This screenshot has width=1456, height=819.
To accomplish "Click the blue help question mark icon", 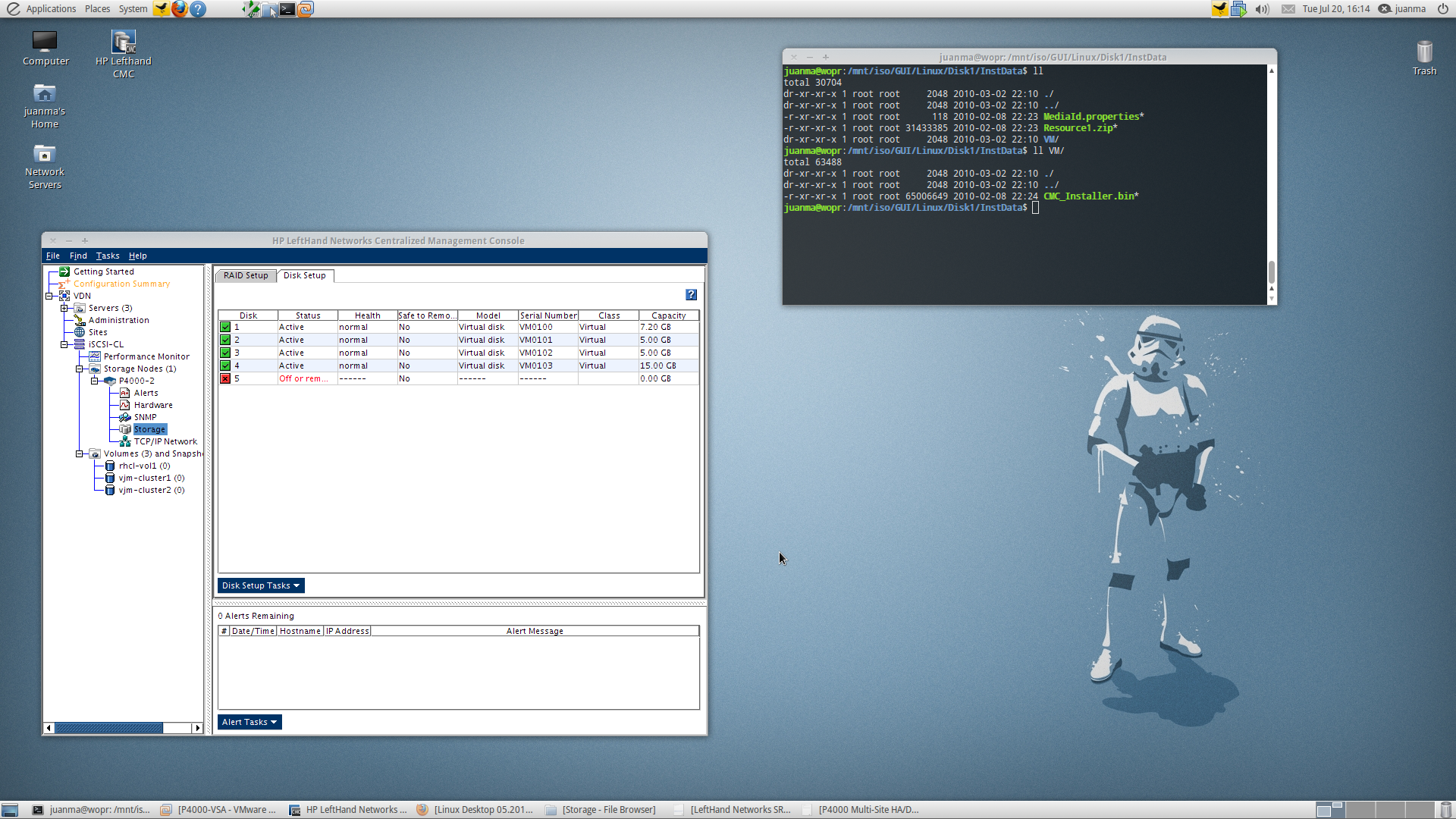I will (691, 295).
